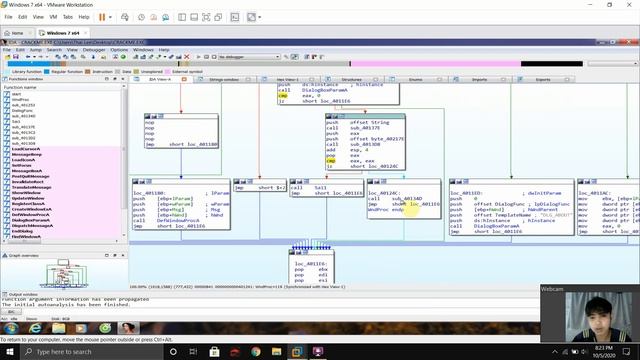Open IDA Search menu
The image size is (640, 360).
tap(54, 50)
